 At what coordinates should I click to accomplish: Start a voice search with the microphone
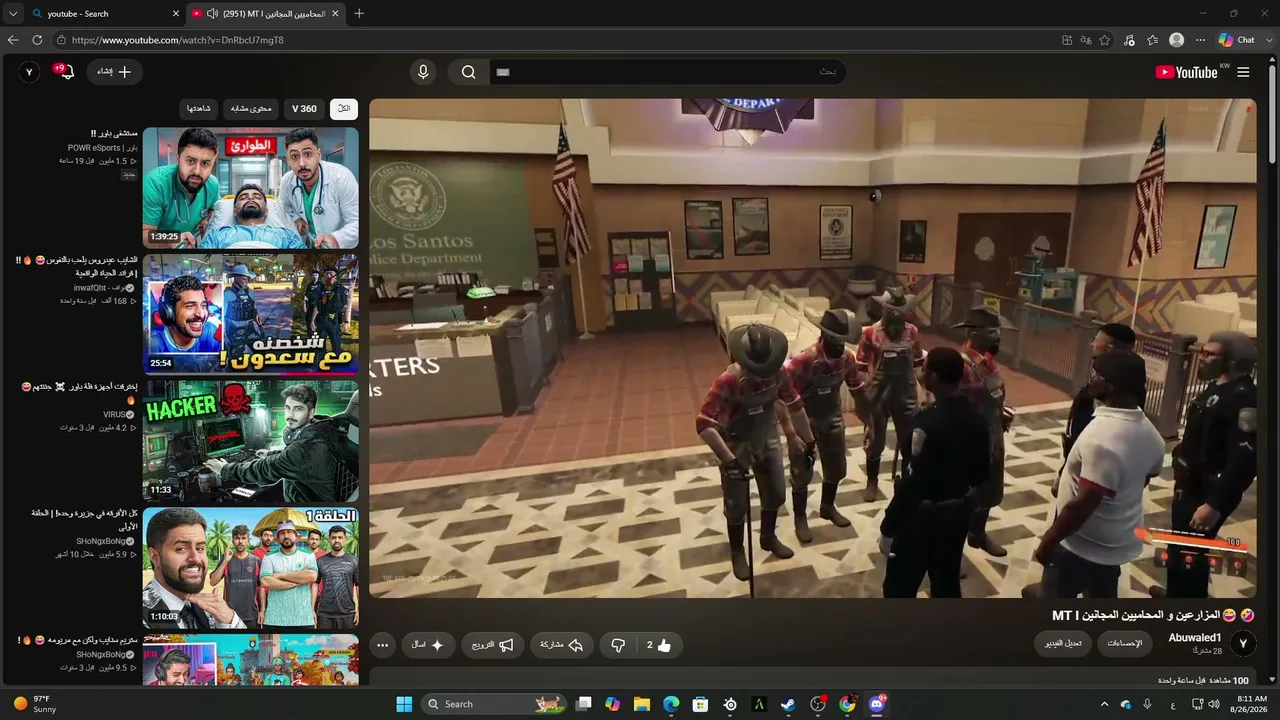(423, 72)
